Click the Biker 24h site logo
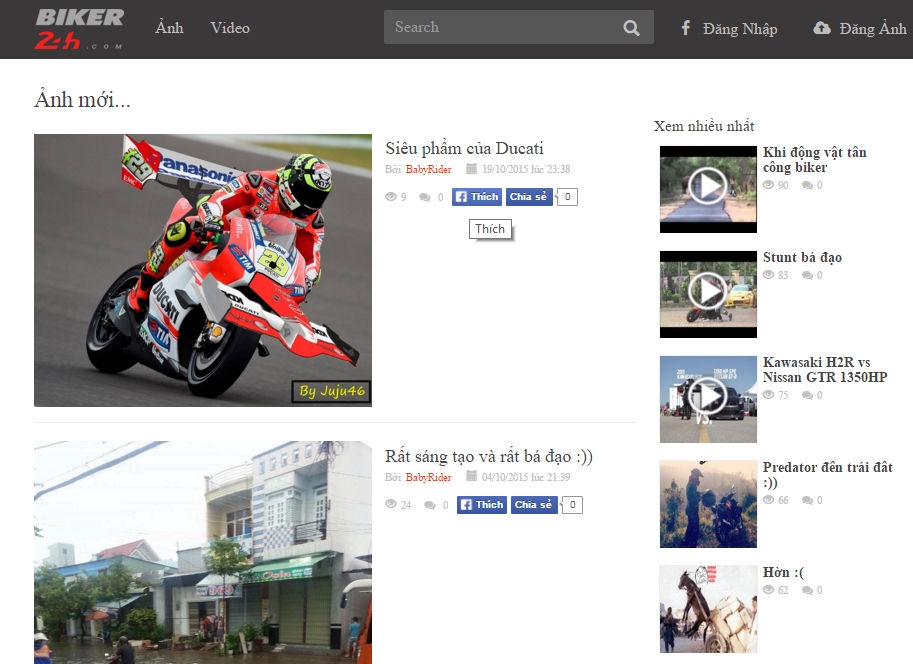This screenshot has height=664, width=913. coord(79,29)
